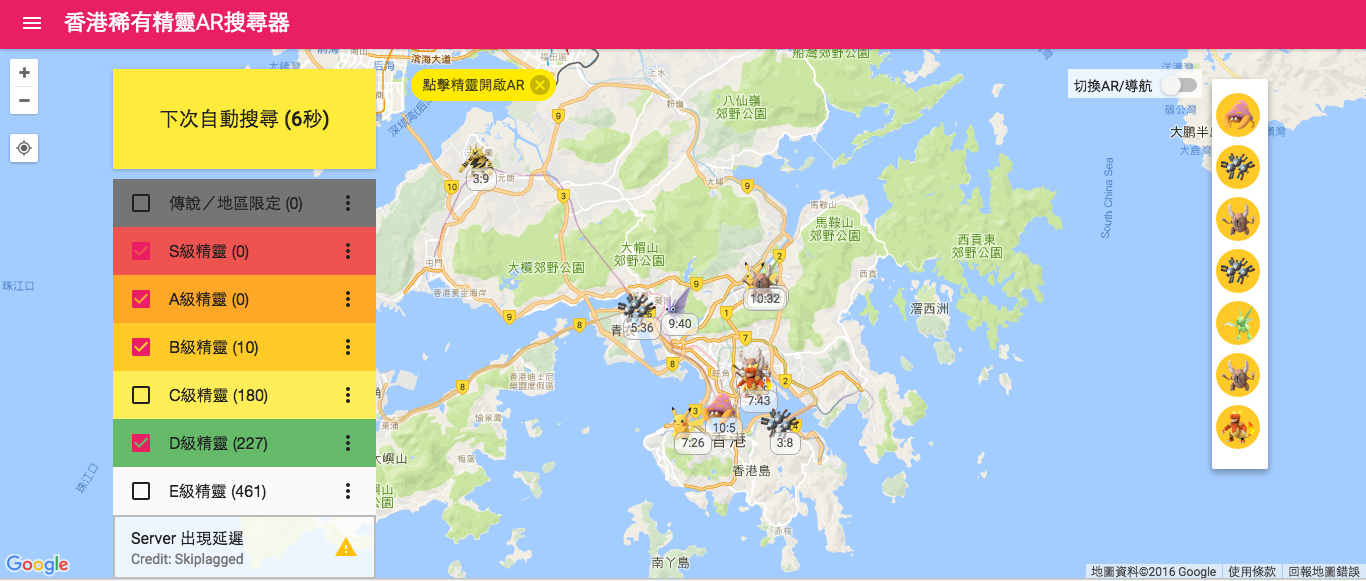Select the Magmar icon in the side list
This screenshot has height=581, width=1366.
coord(1238,427)
